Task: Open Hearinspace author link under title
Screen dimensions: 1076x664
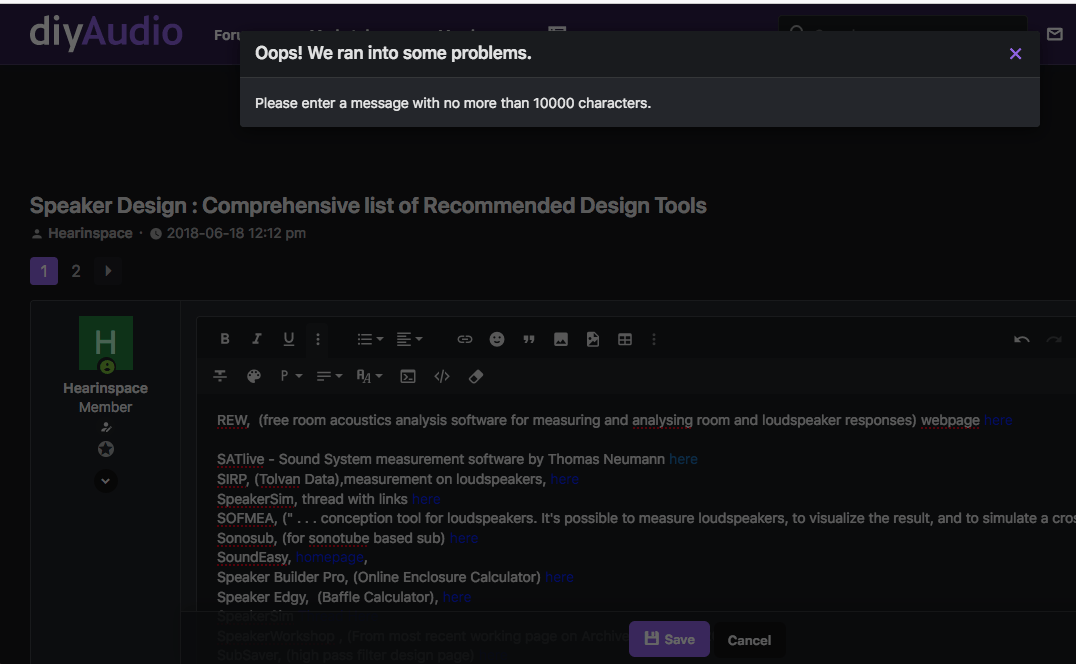Action: pyautogui.click(x=90, y=233)
